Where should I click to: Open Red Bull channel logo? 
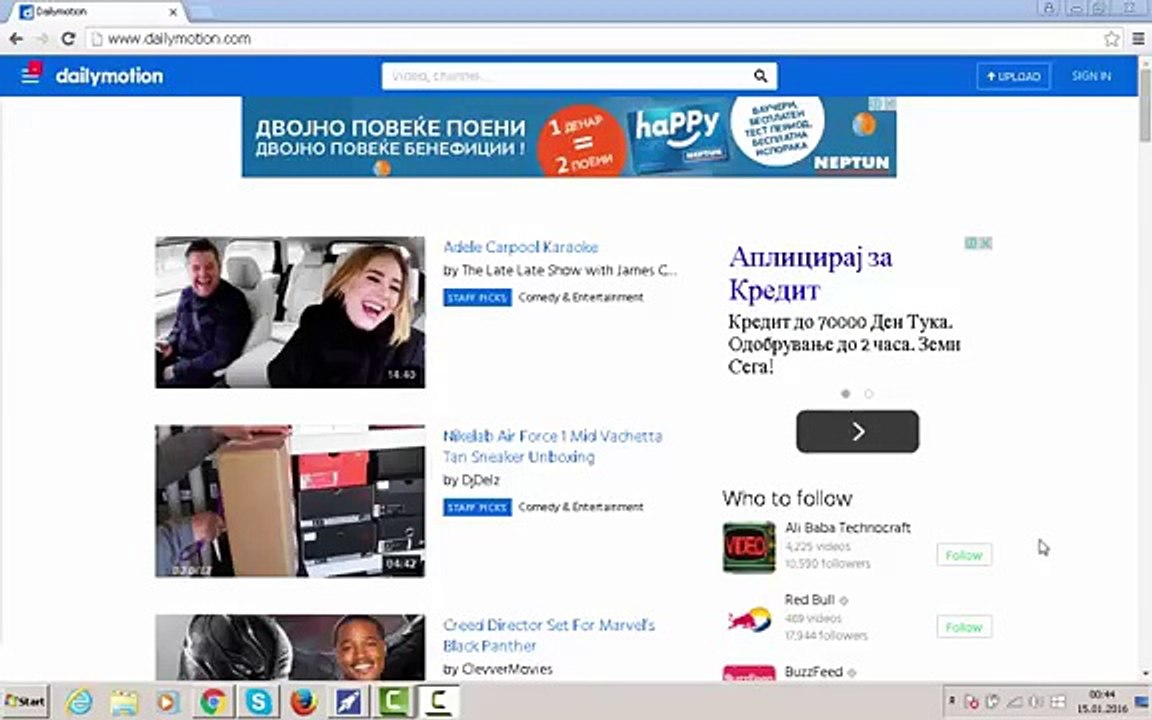tap(749, 619)
